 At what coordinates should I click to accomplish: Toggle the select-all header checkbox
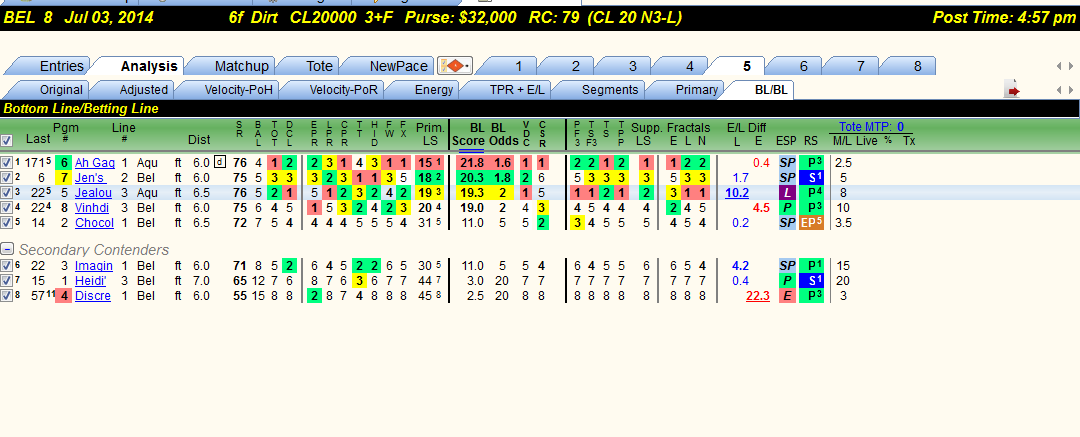coord(6,140)
